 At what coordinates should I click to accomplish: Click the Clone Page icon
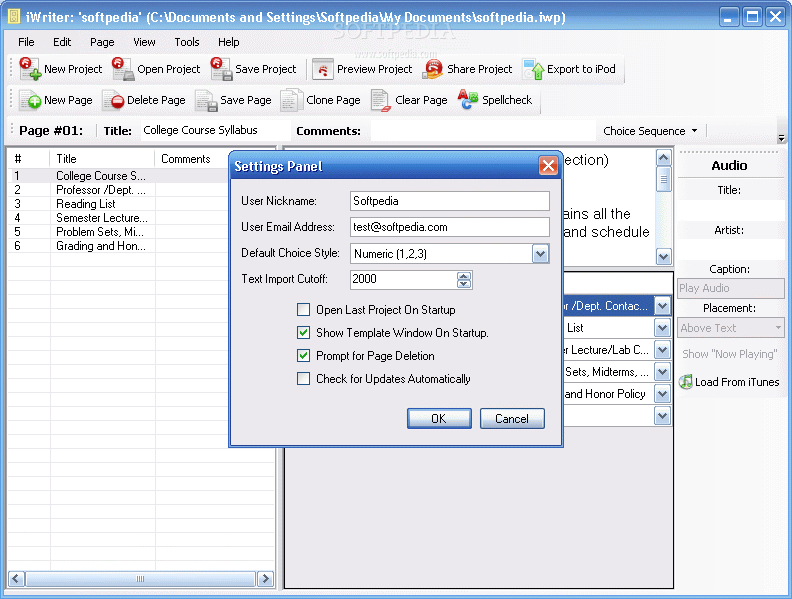(291, 100)
